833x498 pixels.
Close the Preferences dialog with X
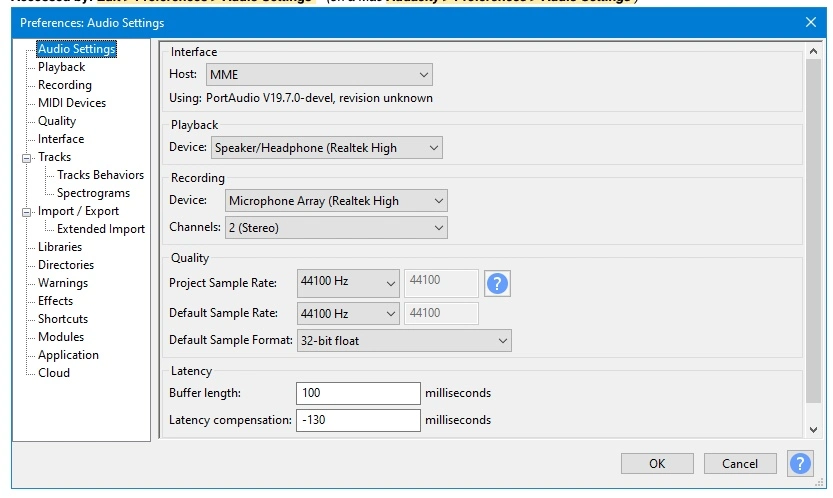click(810, 22)
